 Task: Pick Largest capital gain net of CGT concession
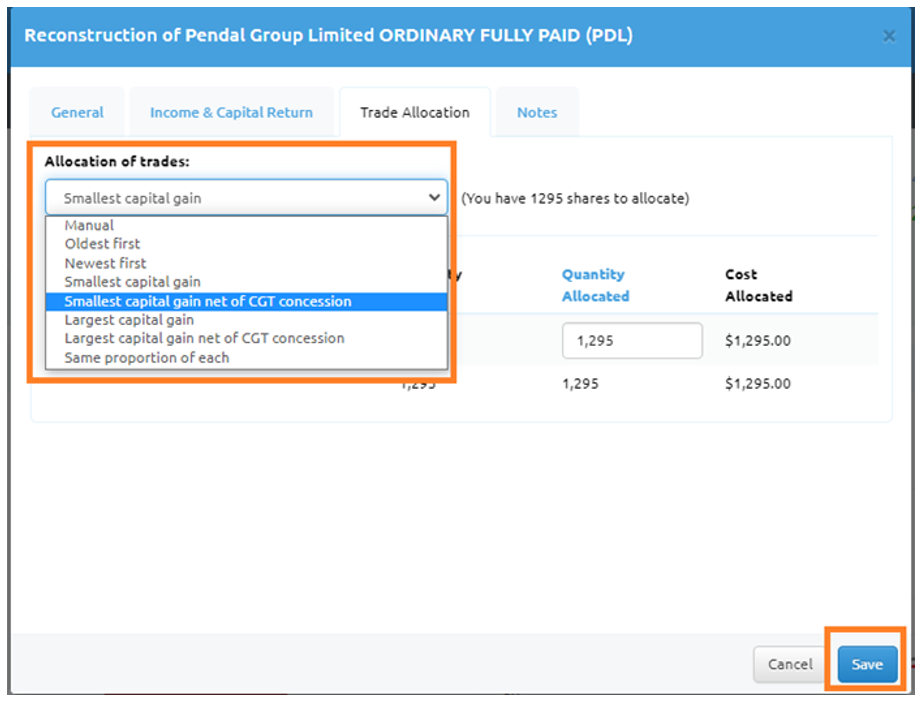[204, 339]
